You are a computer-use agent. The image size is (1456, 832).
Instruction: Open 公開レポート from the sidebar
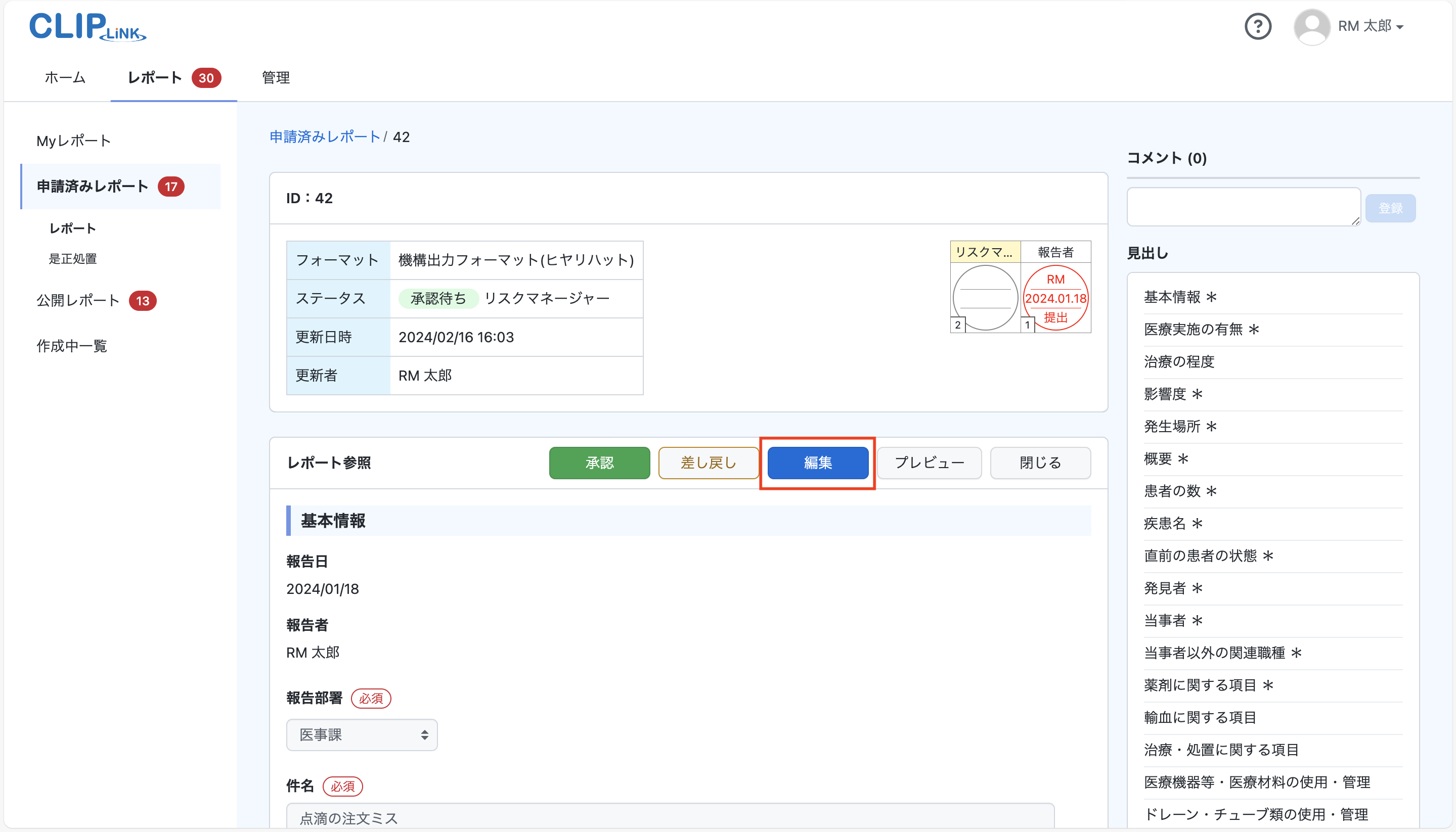click(78, 300)
